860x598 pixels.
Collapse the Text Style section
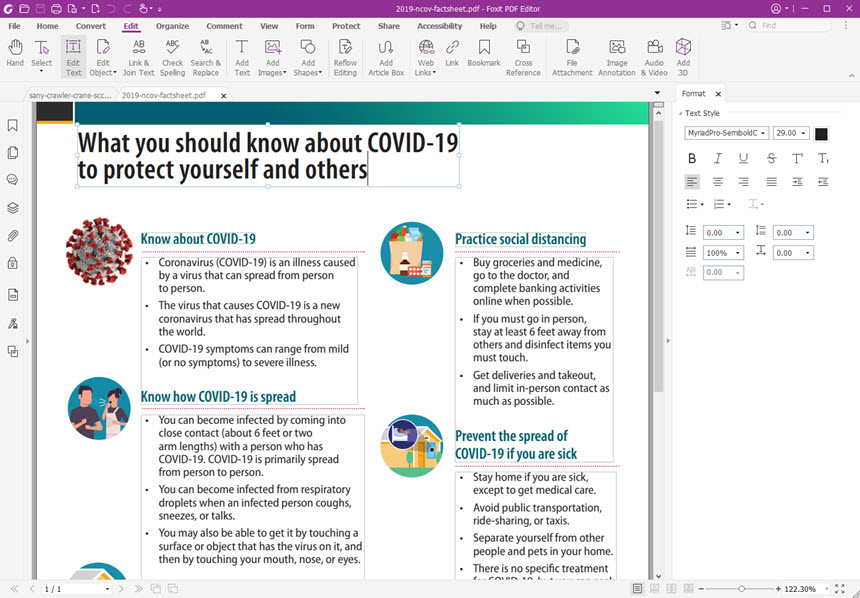tap(681, 113)
